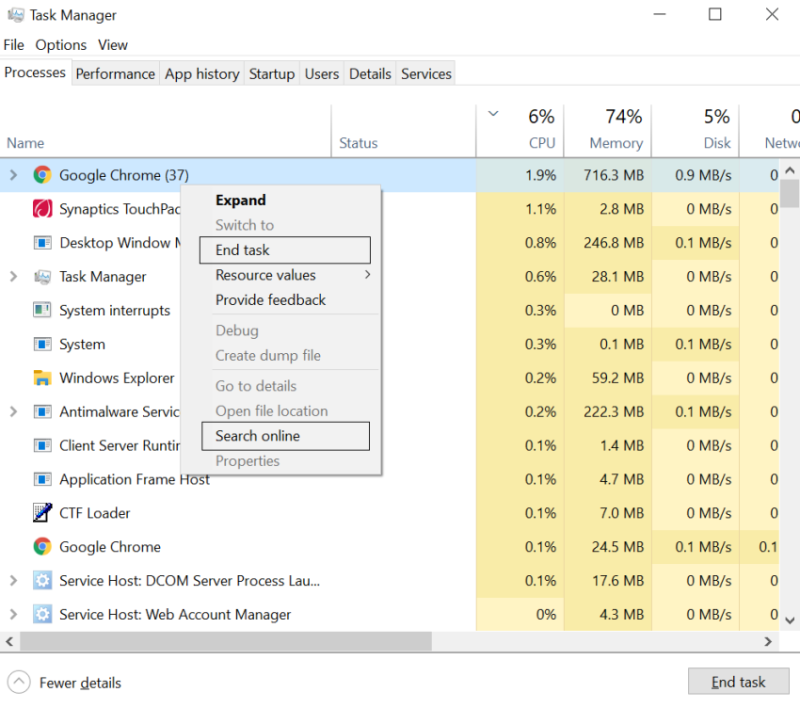The image size is (800, 708).
Task: Choose End task in the context menu
Action: tap(285, 250)
